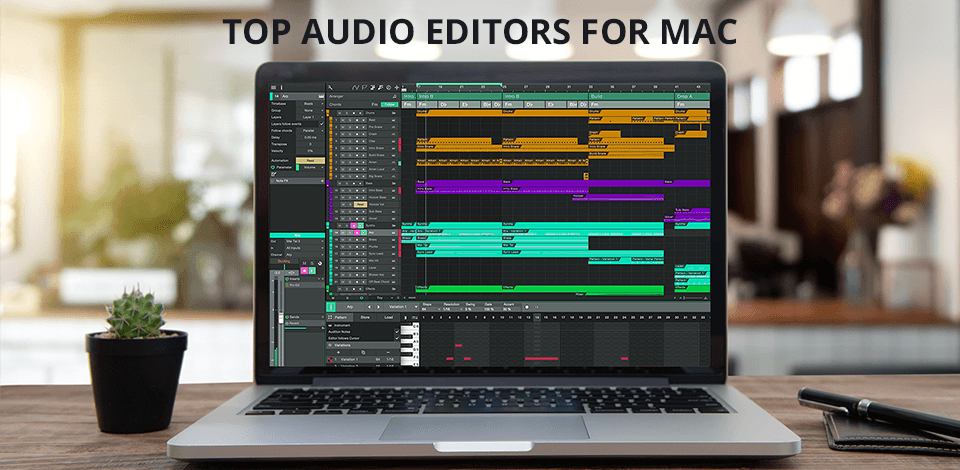Duplicate variation with the copy icon
This screenshot has height=470, width=960.
pos(363,352)
